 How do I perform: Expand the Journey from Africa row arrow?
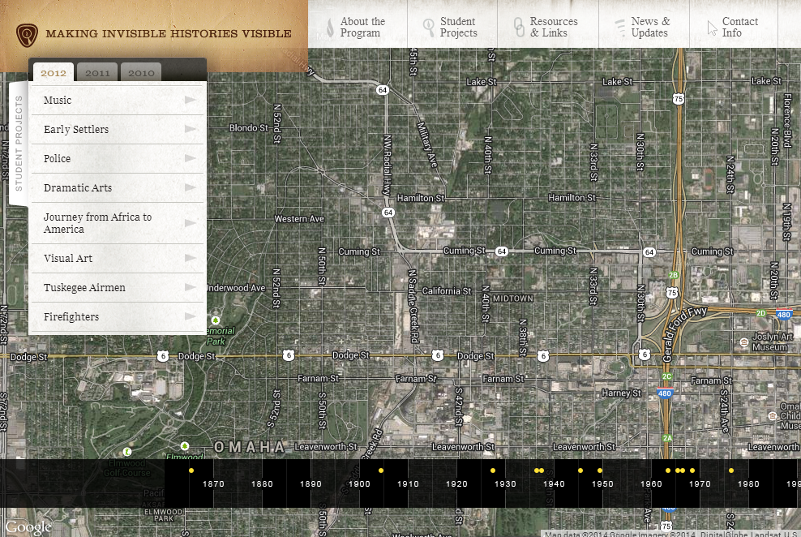tap(190, 223)
